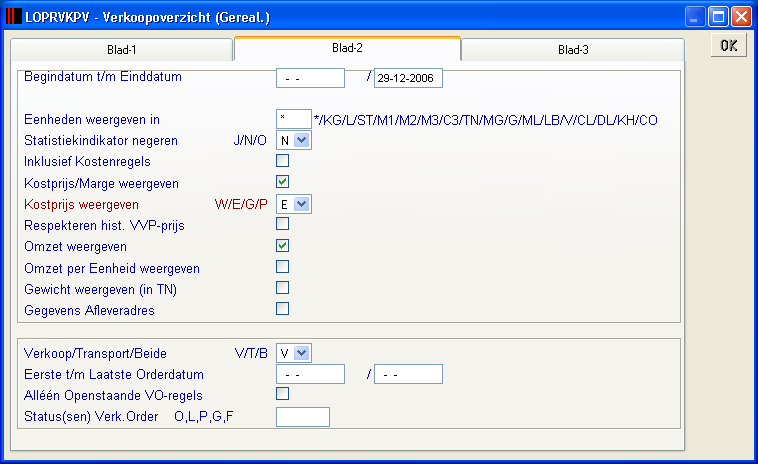Click the J/N/O hint text
The image size is (758, 464).
[250, 141]
